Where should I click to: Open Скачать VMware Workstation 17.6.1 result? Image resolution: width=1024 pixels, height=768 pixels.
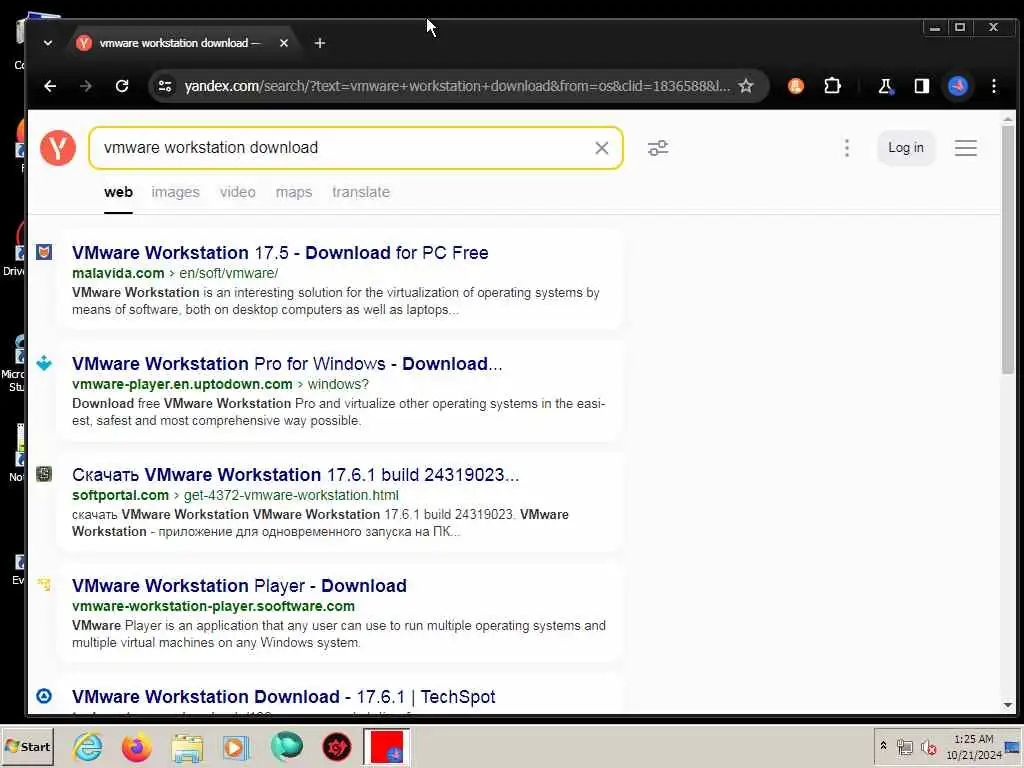click(296, 475)
